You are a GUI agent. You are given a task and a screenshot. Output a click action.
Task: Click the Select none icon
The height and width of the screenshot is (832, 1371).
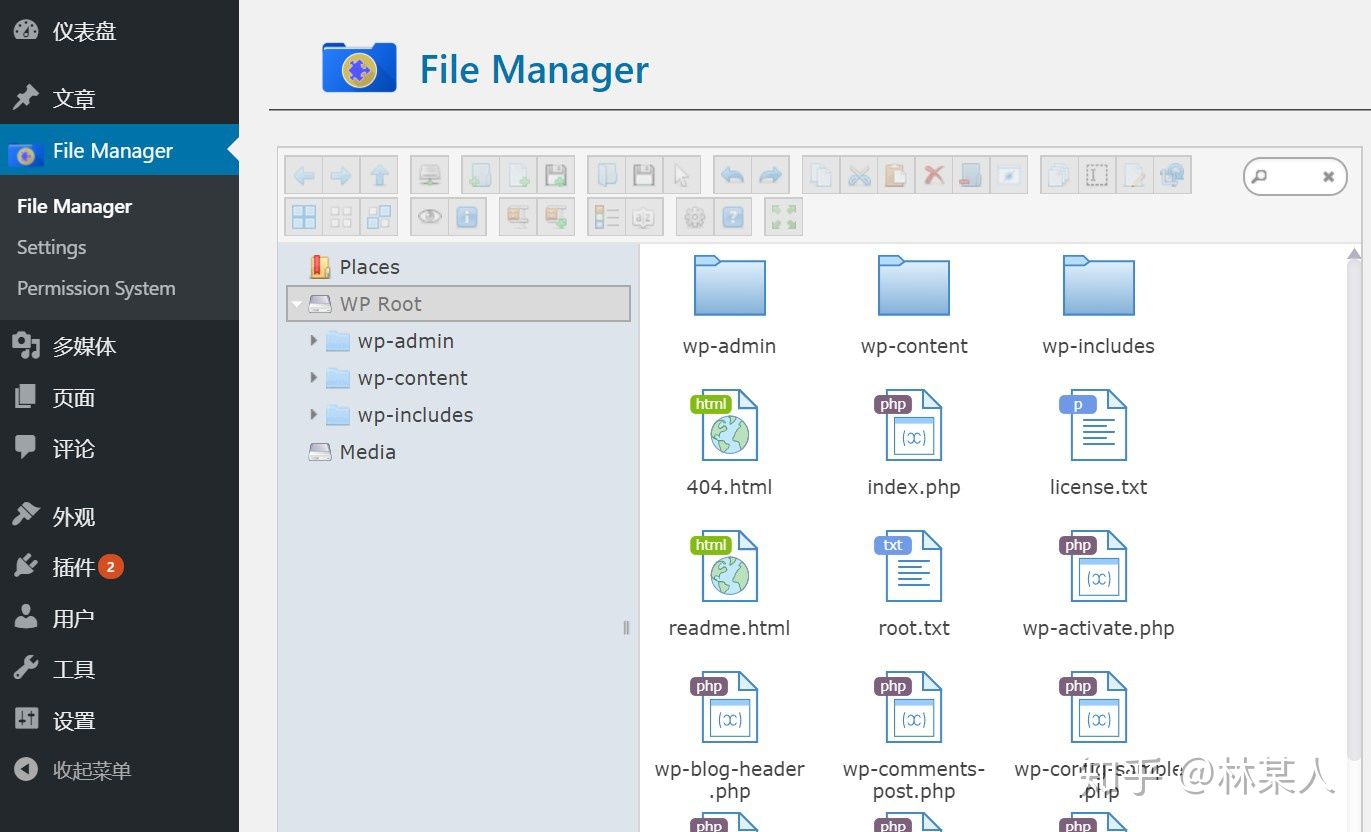(341, 217)
